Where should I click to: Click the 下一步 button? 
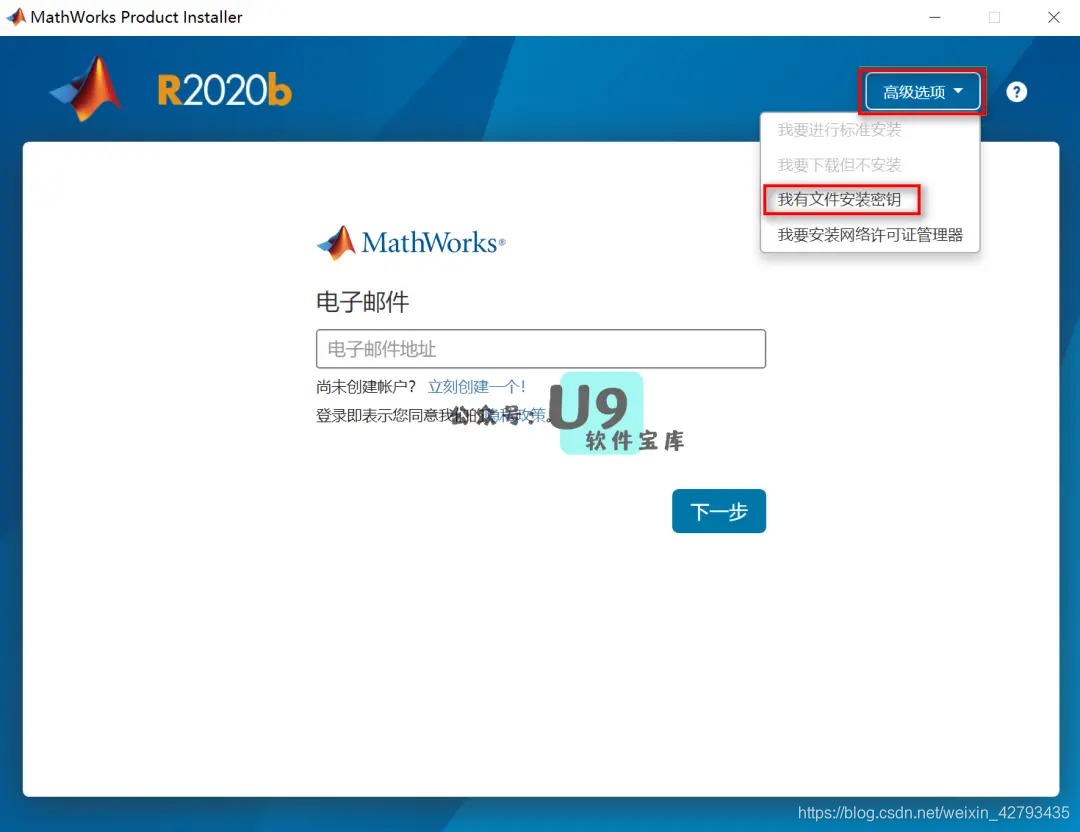(x=719, y=511)
